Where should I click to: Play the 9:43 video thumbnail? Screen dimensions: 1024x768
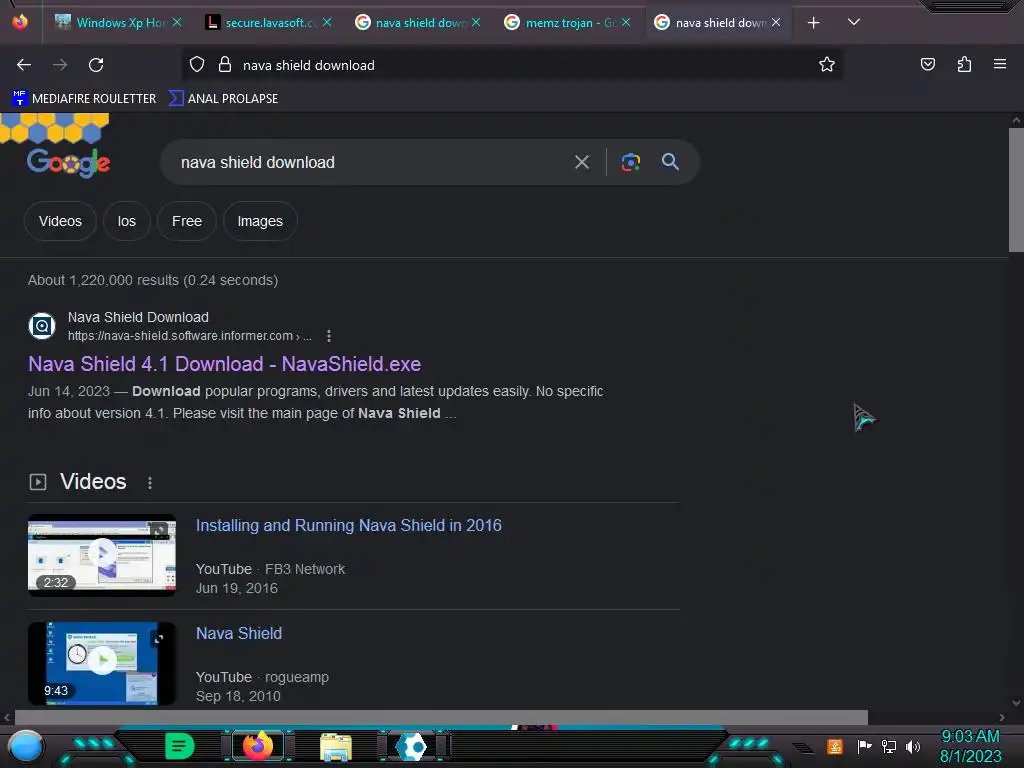[102, 663]
